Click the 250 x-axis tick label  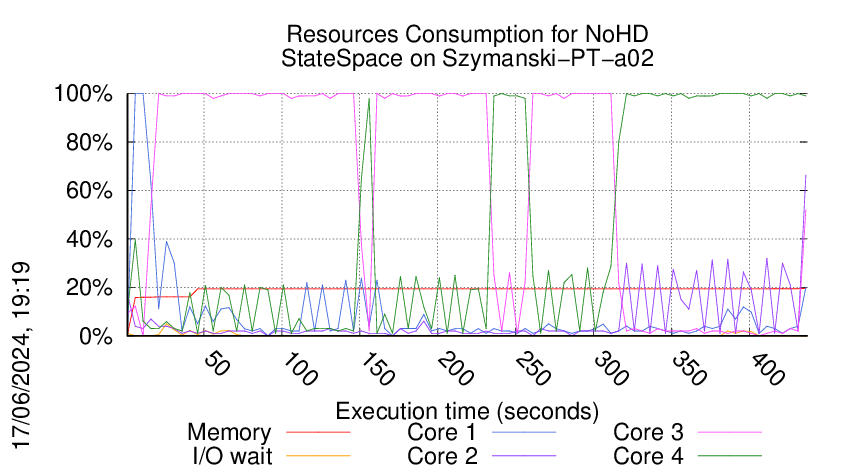pyautogui.click(x=533, y=369)
